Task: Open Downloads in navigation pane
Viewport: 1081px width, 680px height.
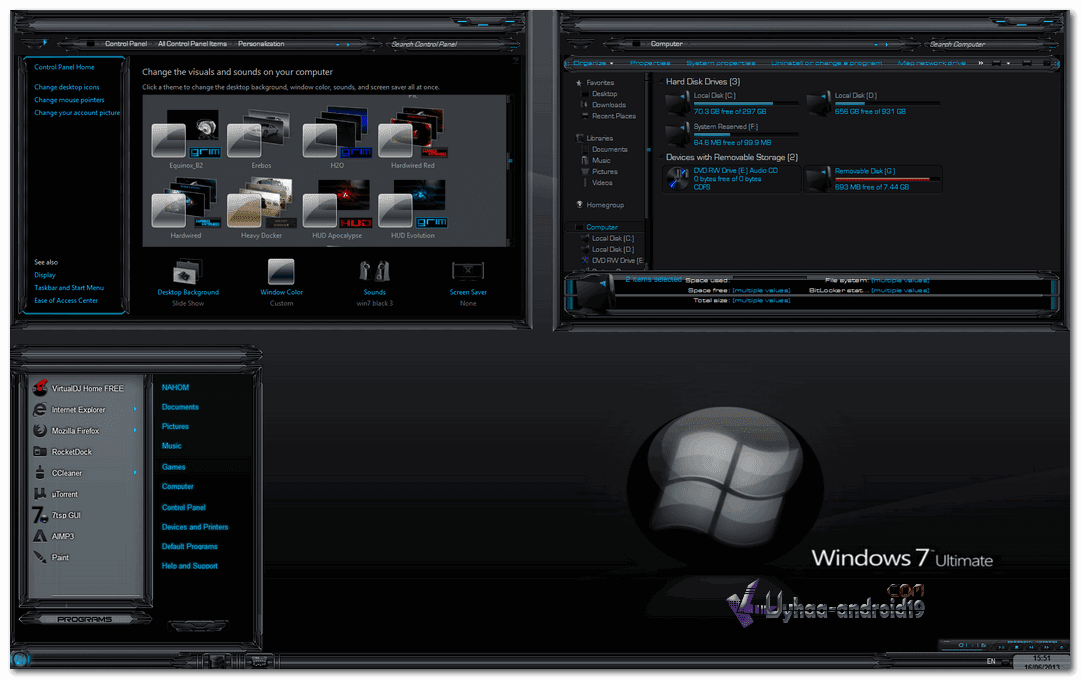Action: [609, 105]
